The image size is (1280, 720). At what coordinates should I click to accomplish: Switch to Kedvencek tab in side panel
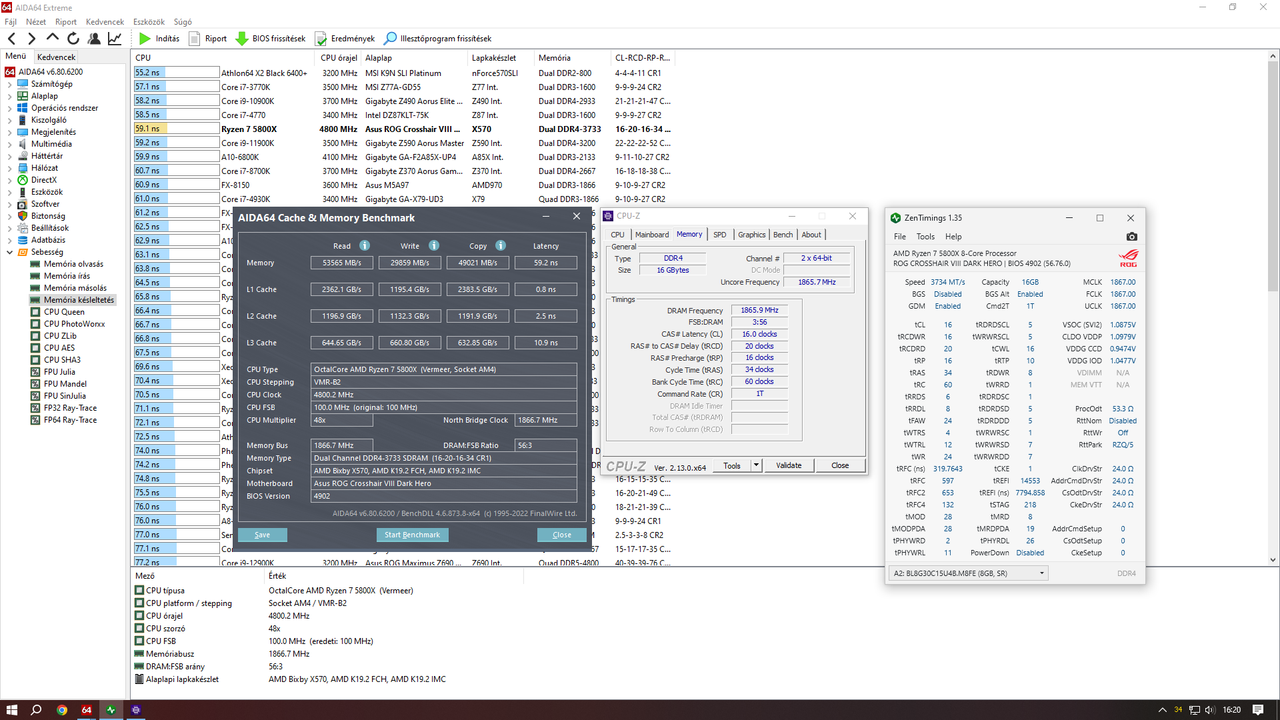[x=57, y=57]
